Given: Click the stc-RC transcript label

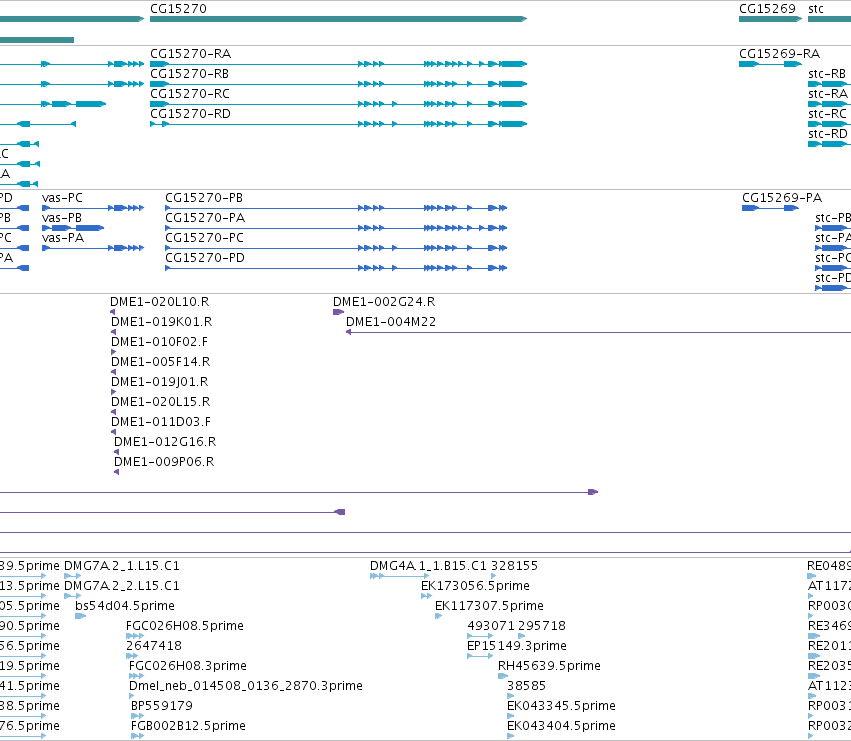Looking at the screenshot, I should (x=827, y=113).
